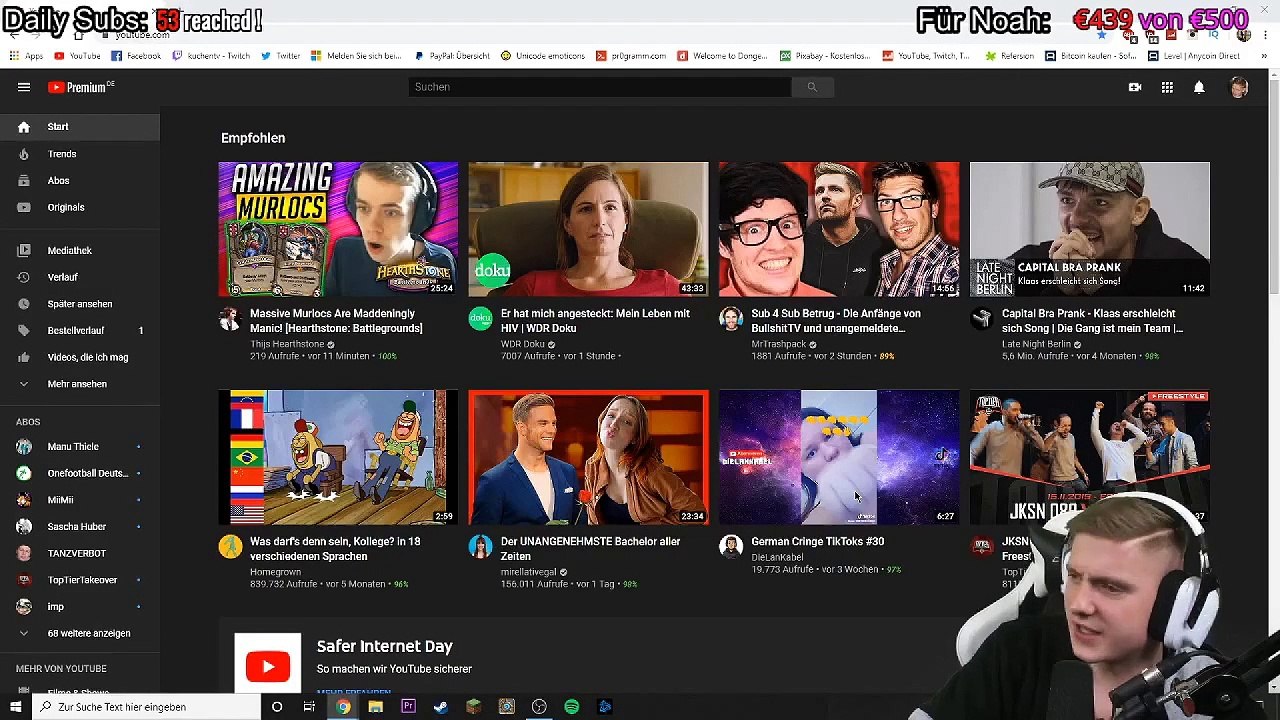Open Spotify from the taskbar
The width and height of the screenshot is (1280, 720).
point(572,707)
